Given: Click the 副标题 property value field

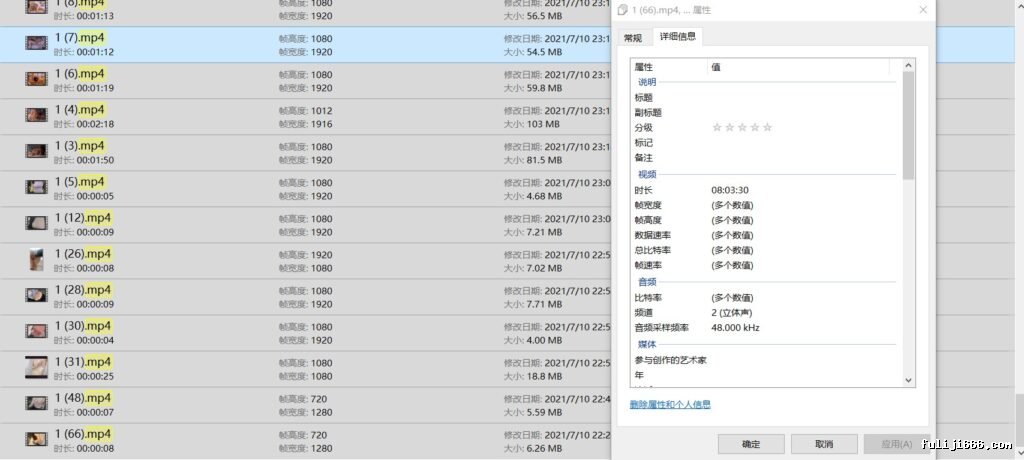Looking at the screenshot, I should (x=803, y=112).
